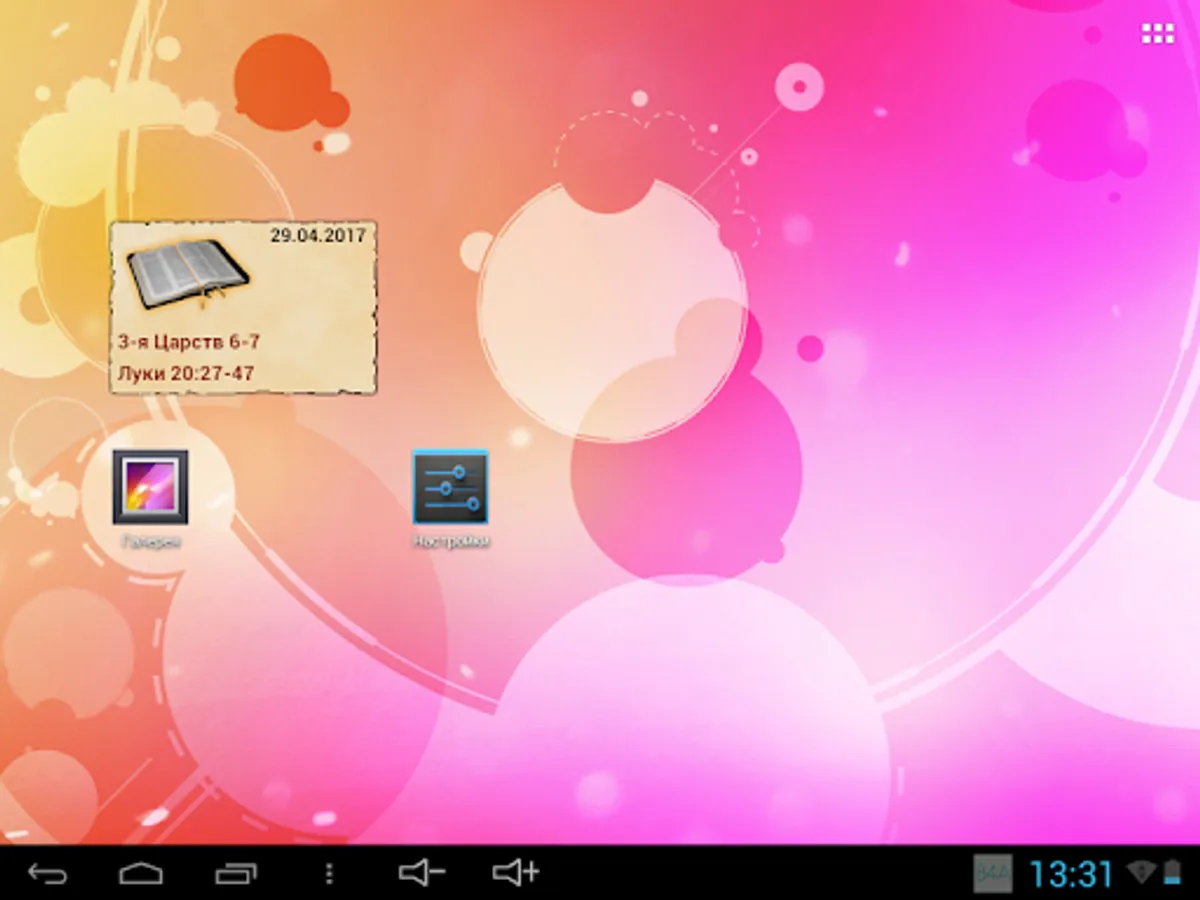Viewport: 1200px width, 900px height.
Task: Open the Recent apps button
Action: click(236, 873)
